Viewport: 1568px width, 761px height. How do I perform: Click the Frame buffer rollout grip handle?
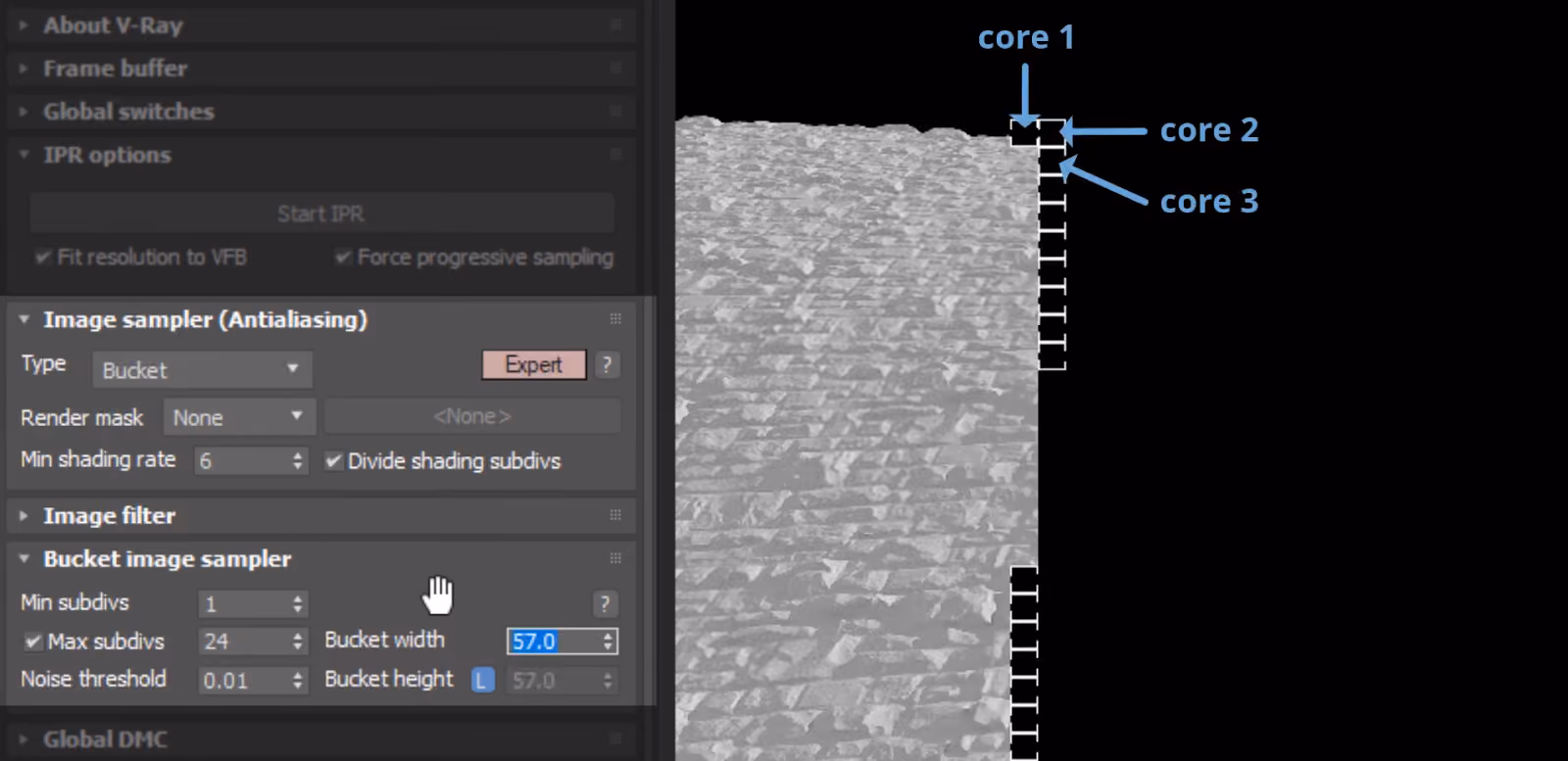pos(615,68)
